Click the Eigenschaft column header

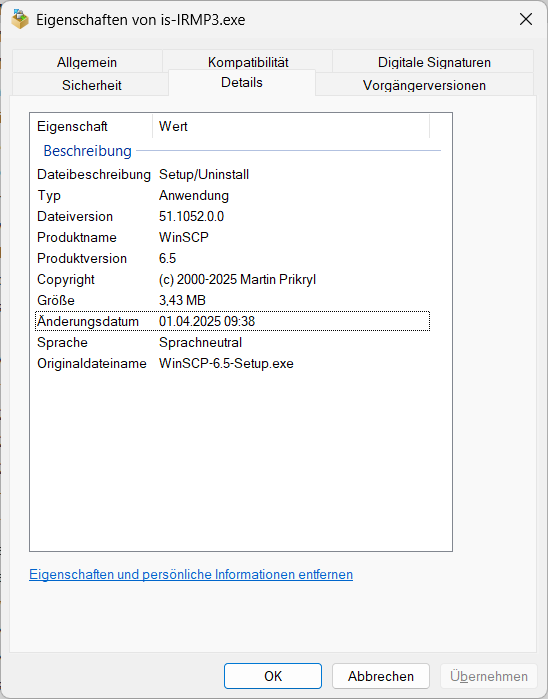coord(91,126)
